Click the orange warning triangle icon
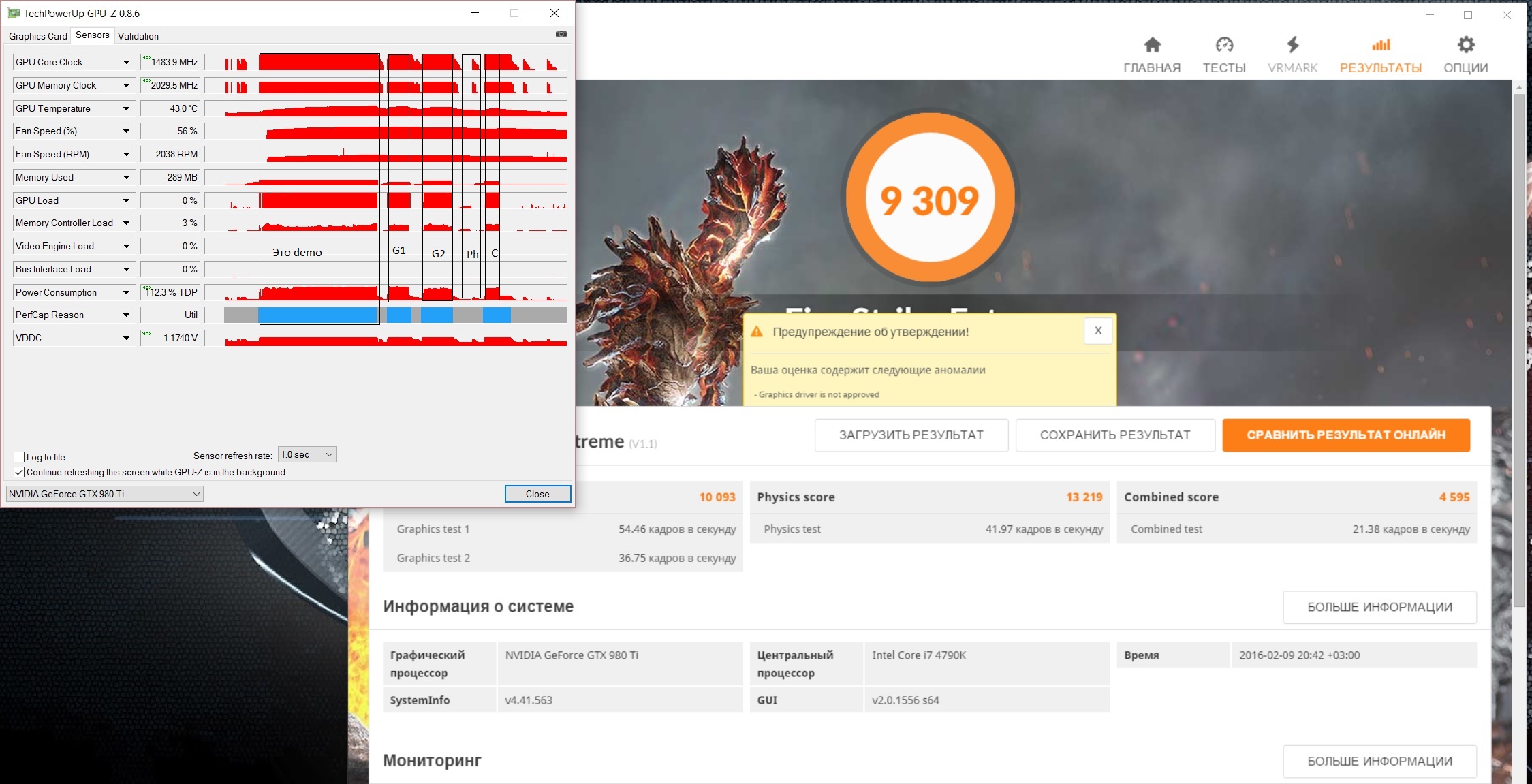Screen dimensions: 1532x784 click(757, 332)
